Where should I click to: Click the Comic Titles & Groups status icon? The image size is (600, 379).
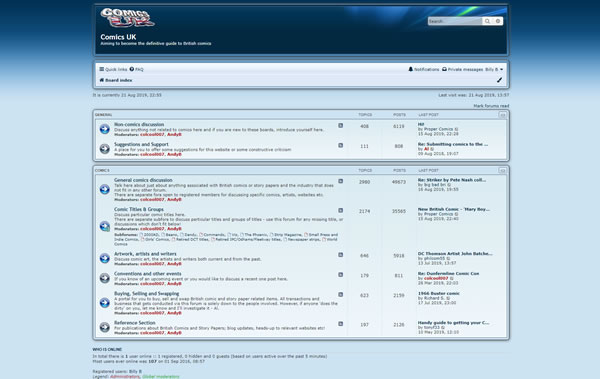pyautogui.click(x=105, y=226)
